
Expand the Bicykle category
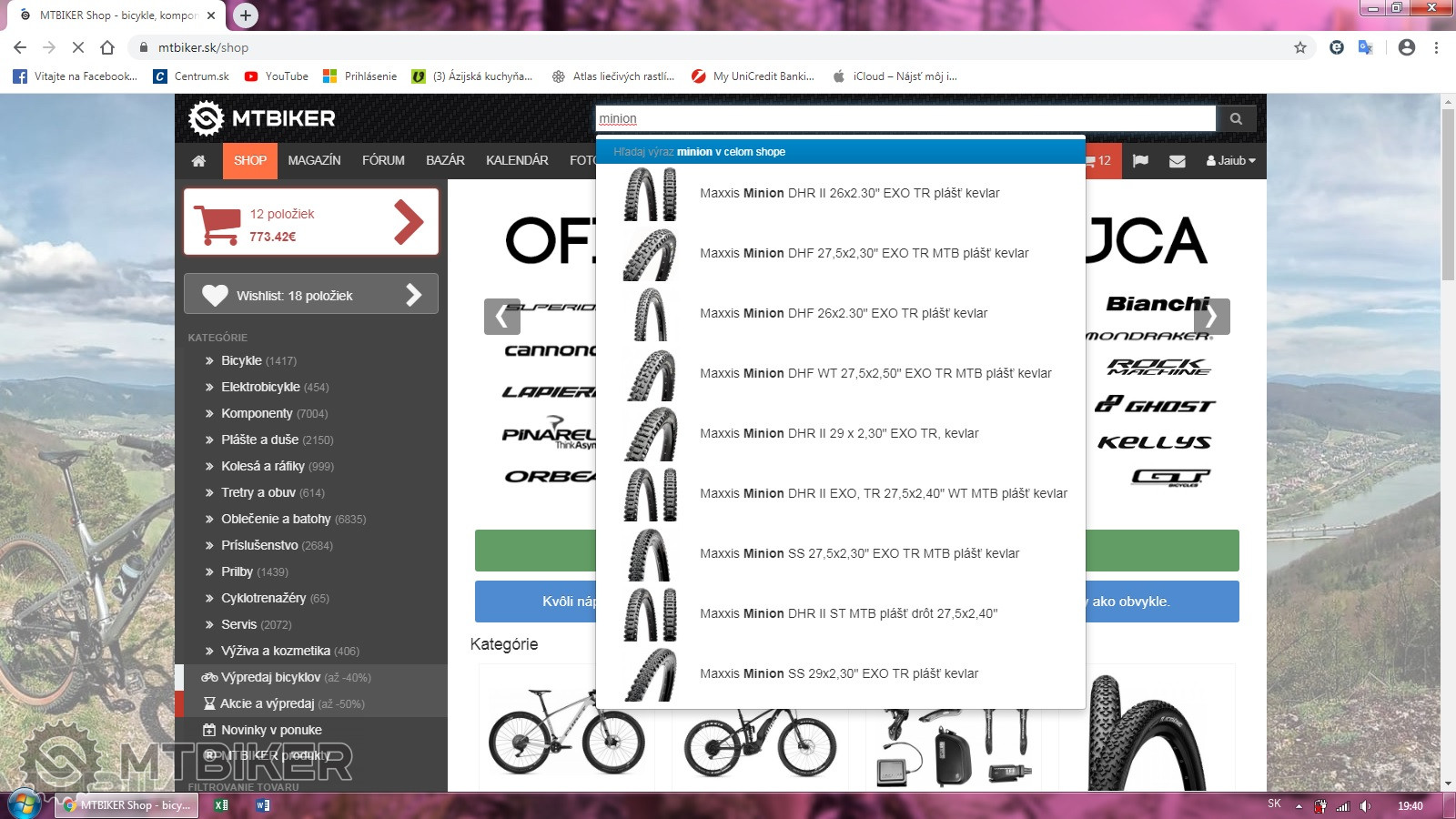point(241,360)
